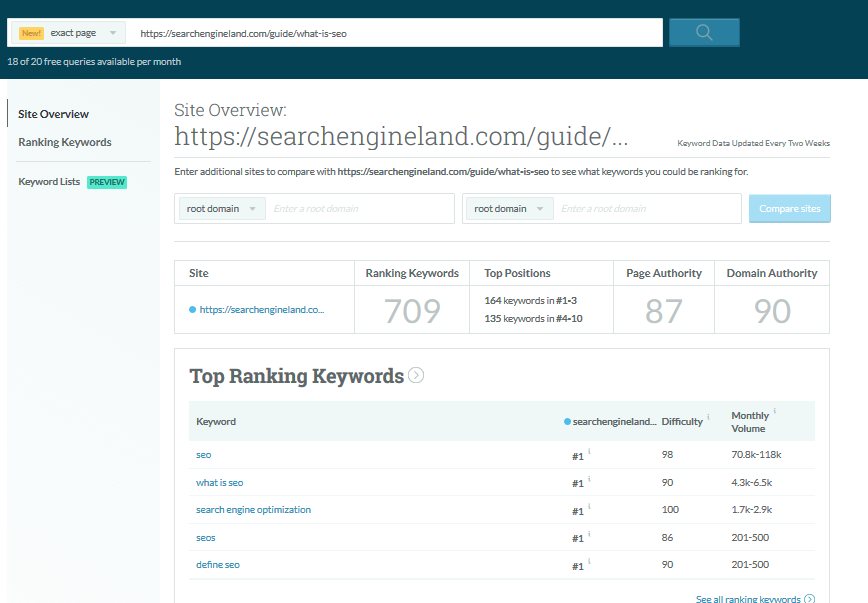Open second root domain dropdown
The height and width of the screenshot is (603, 868).
[x=509, y=209]
